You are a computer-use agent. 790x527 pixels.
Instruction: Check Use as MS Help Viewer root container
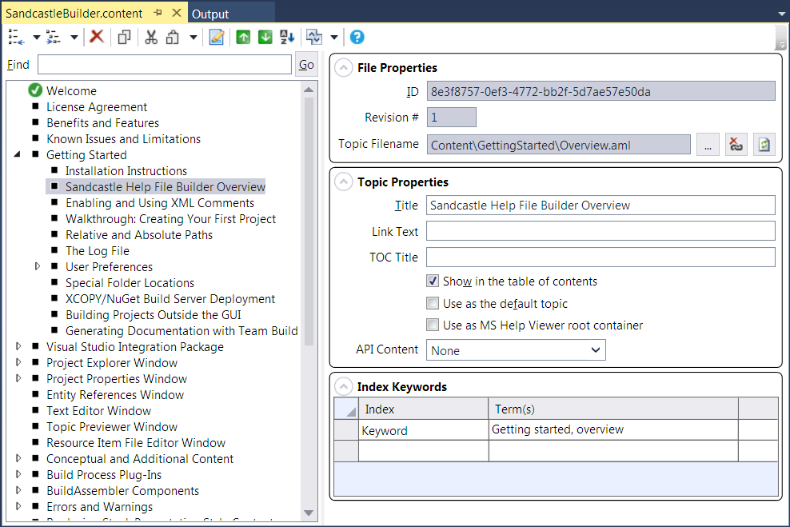click(432, 325)
